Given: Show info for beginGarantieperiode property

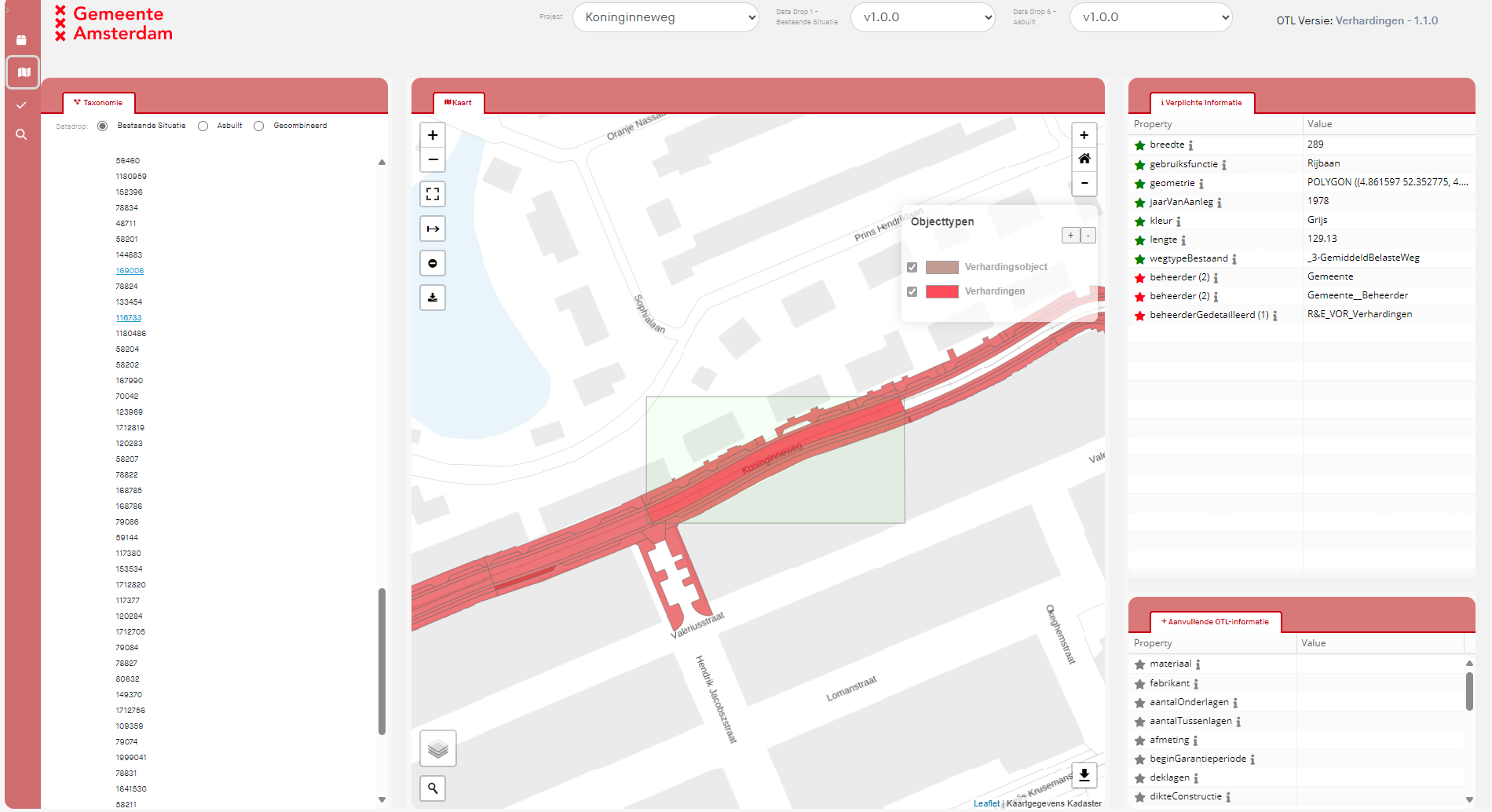Looking at the screenshot, I should (x=1252, y=759).
